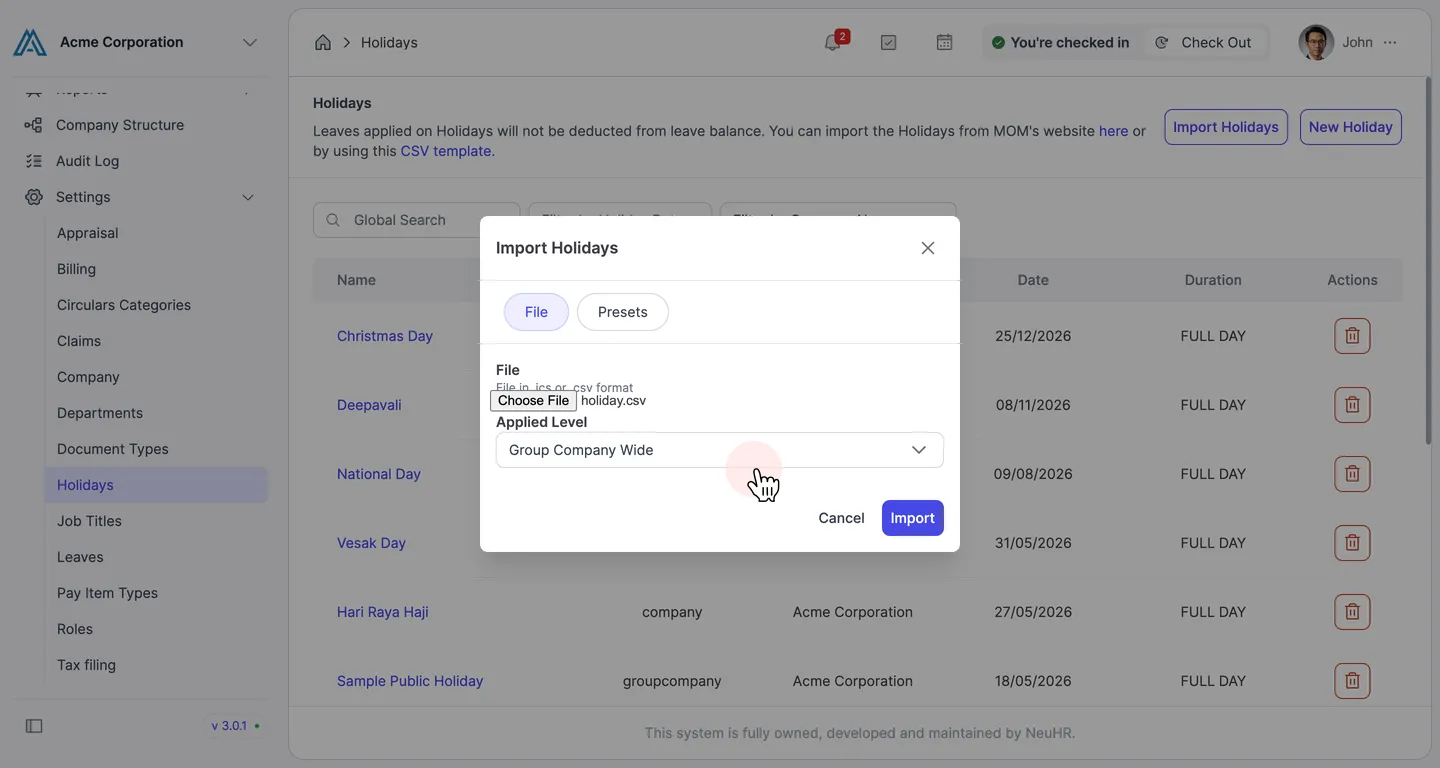Image resolution: width=1440 pixels, height=768 pixels.
Task: Close the Import Holidays dialog
Action: tap(928, 248)
